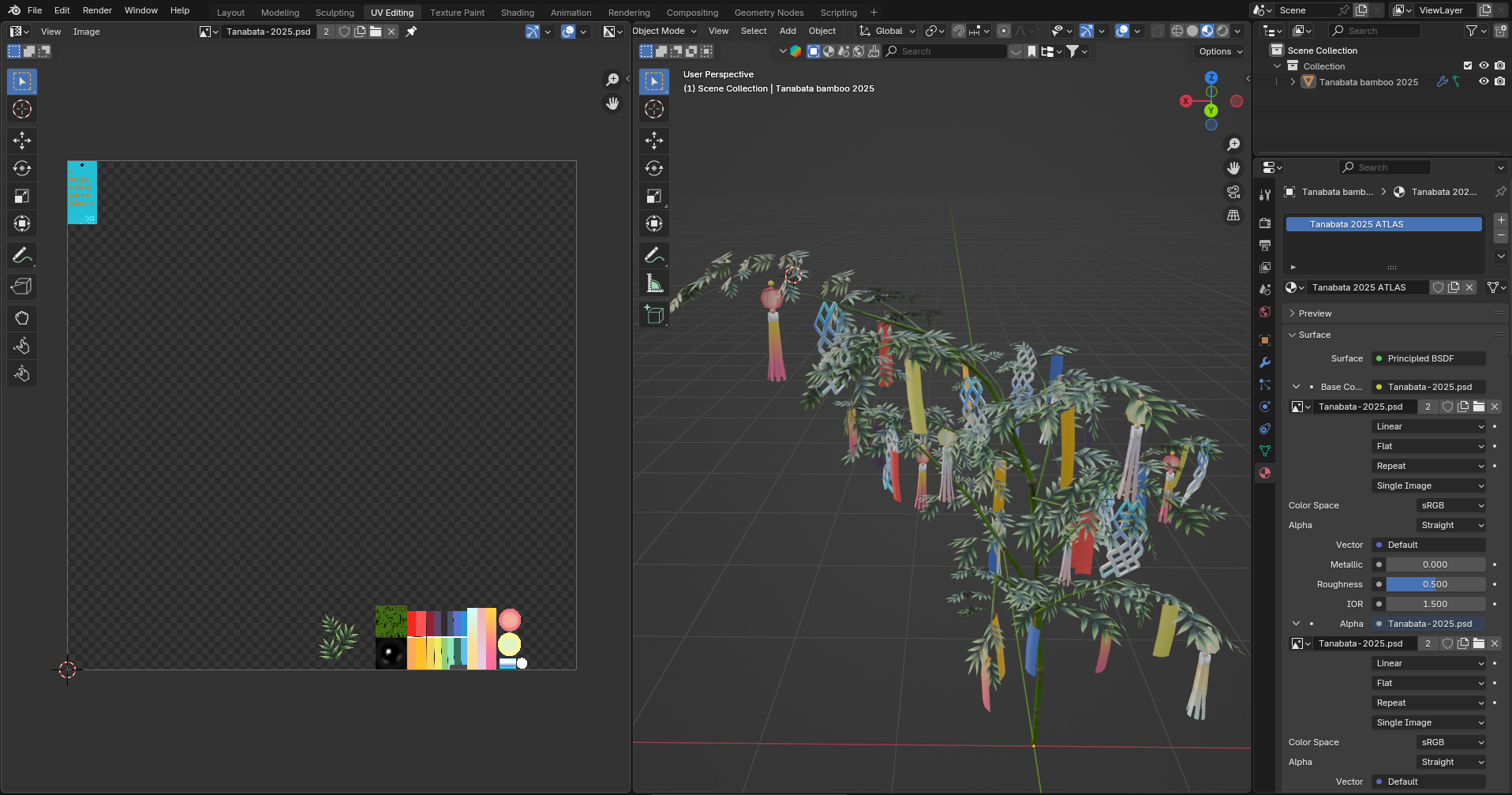
Task: Open the Object Mode dropdown
Action: [664, 31]
